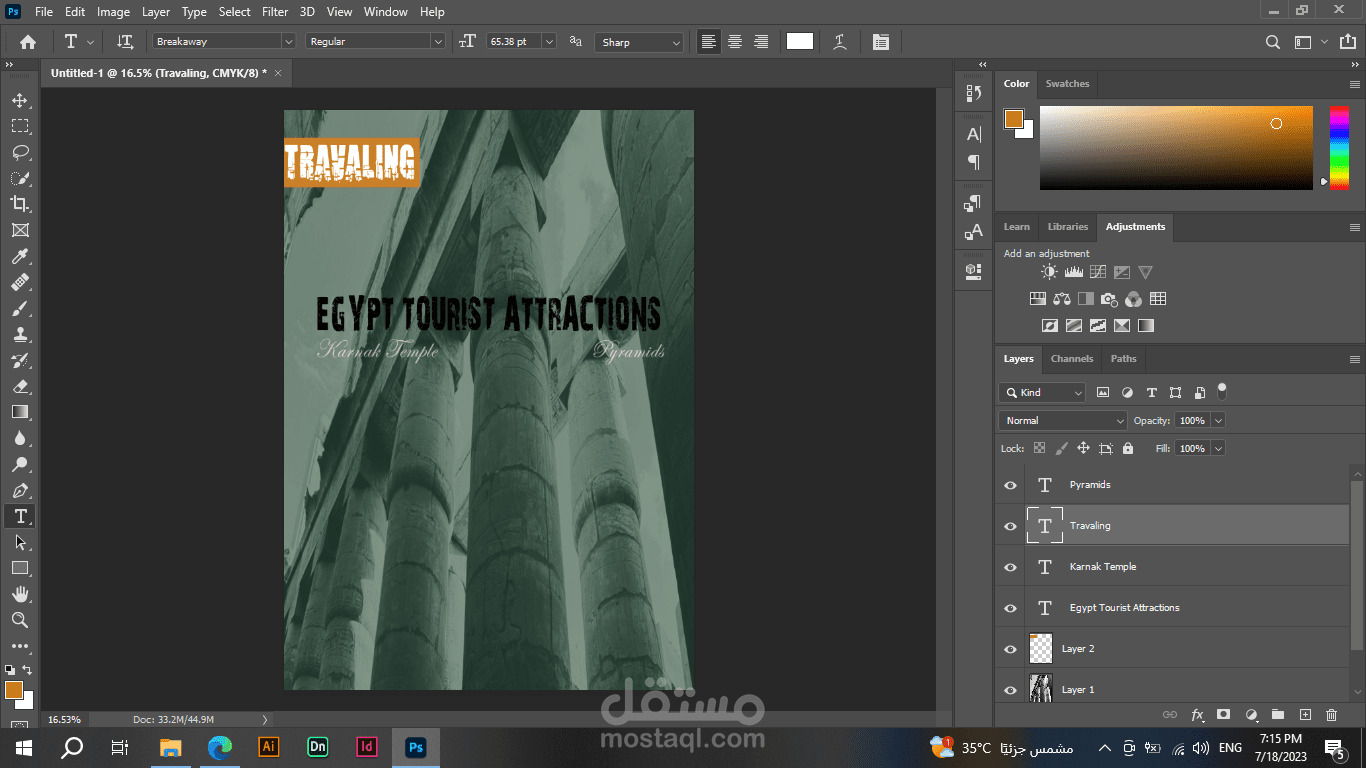Switch to the Channels tab
The width and height of the screenshot is (1366, 768).
tap(1071, 359)
